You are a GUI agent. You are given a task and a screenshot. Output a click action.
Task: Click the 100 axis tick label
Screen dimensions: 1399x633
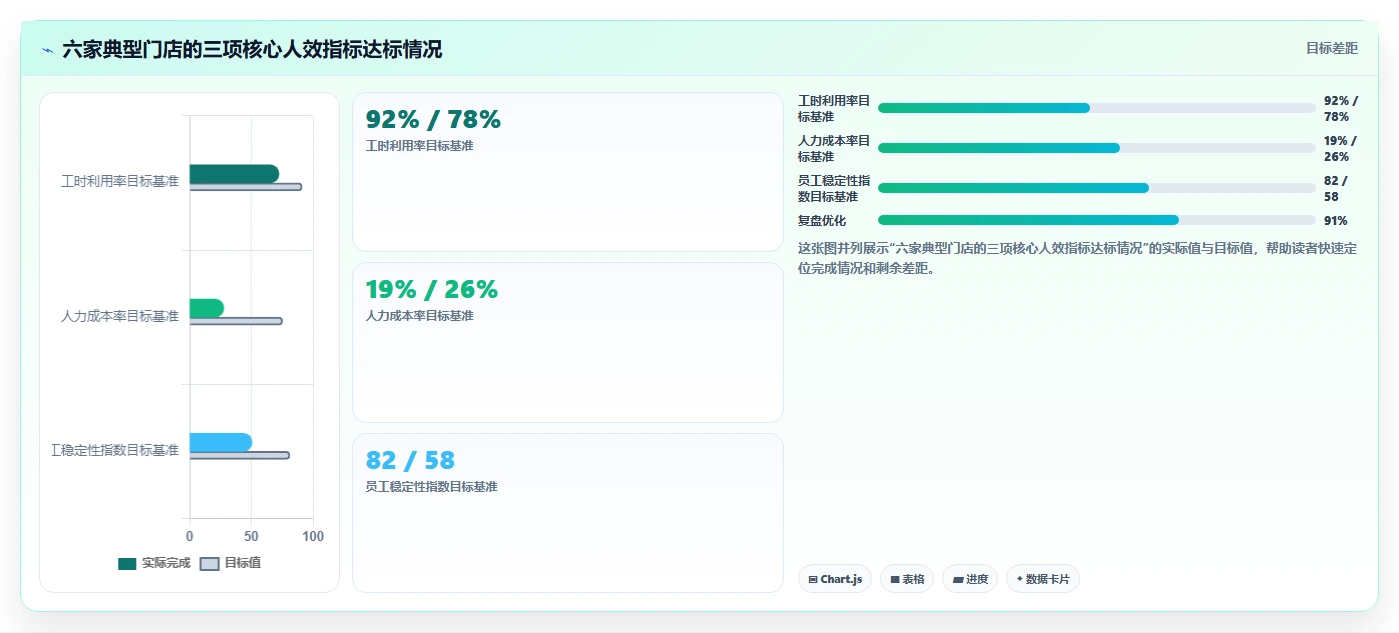[313, 537]
